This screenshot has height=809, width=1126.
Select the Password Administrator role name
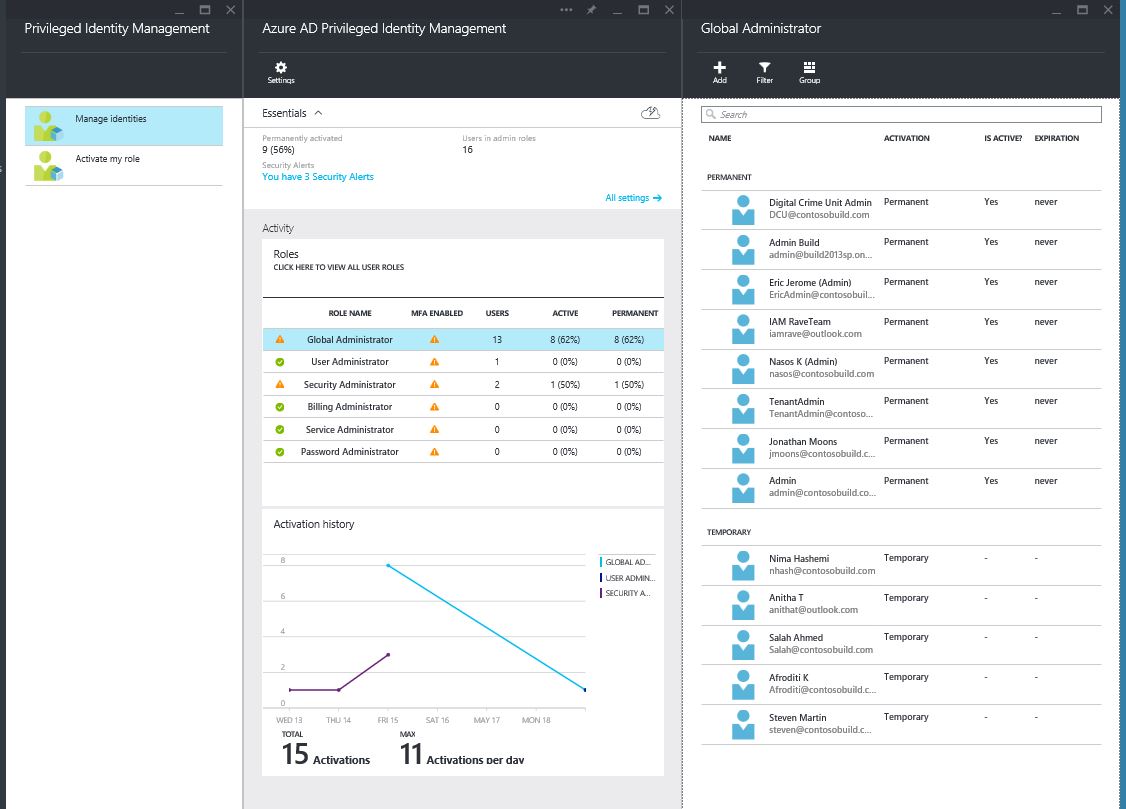tap(350, 452)
